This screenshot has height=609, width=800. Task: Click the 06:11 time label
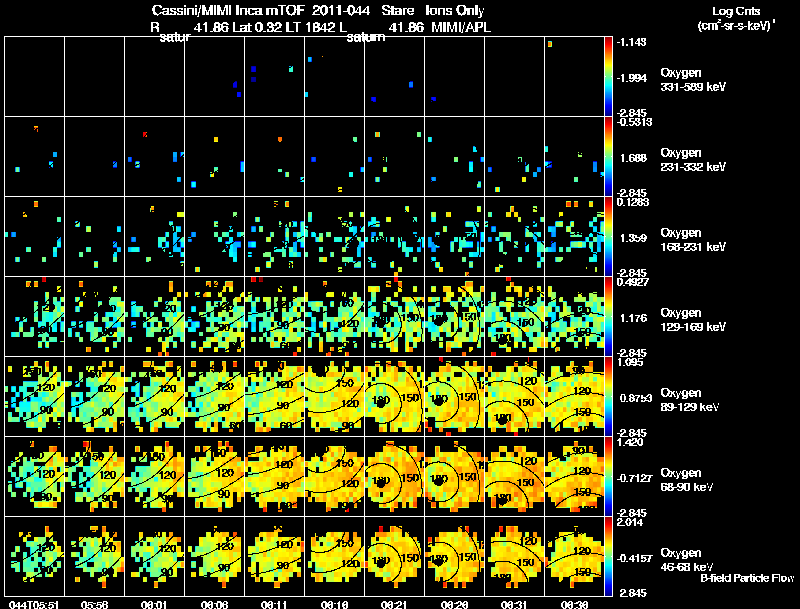point(274,604)
